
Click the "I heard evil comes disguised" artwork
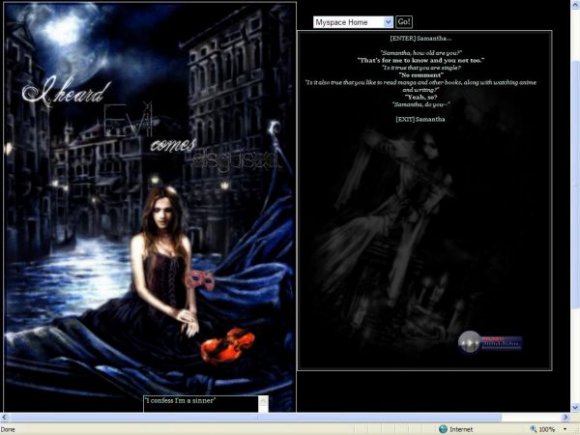(x=150, y=207)
